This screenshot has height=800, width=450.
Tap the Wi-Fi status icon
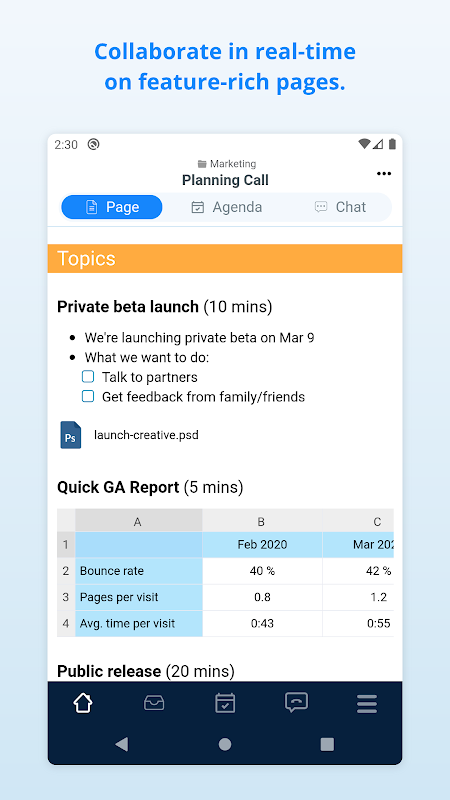[x=364, y=144]
